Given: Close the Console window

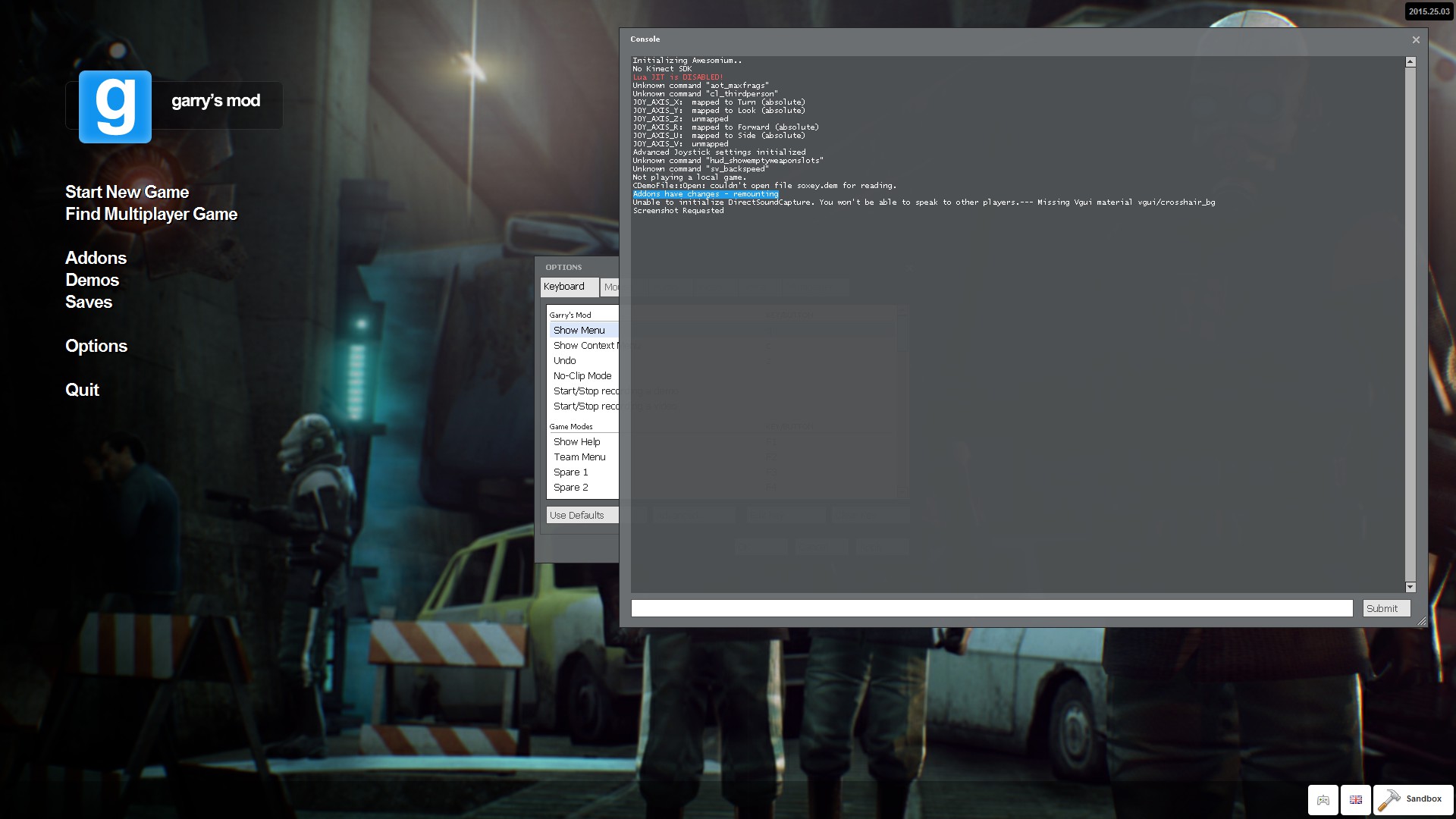Looking at the screenshot, I should coord(1416,39).
